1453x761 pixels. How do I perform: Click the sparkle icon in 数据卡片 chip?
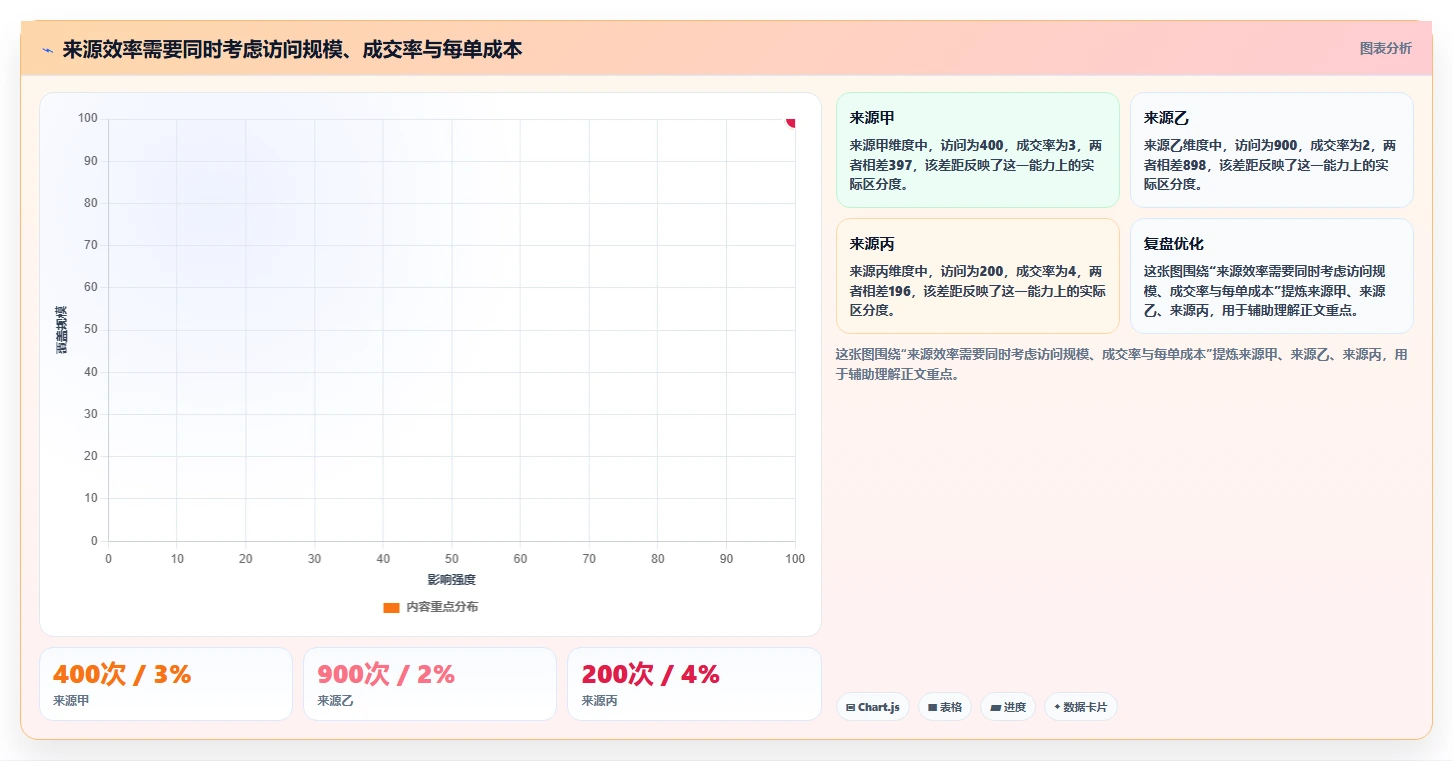1057,707
